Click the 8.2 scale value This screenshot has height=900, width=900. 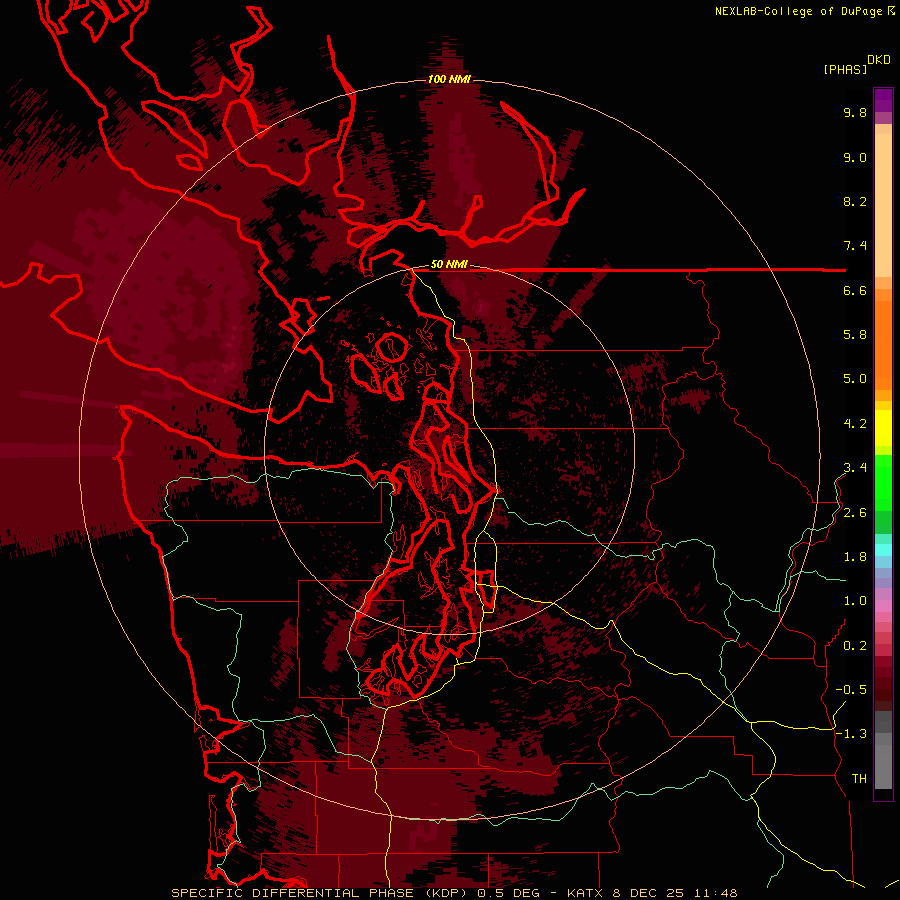coord(855,201)
